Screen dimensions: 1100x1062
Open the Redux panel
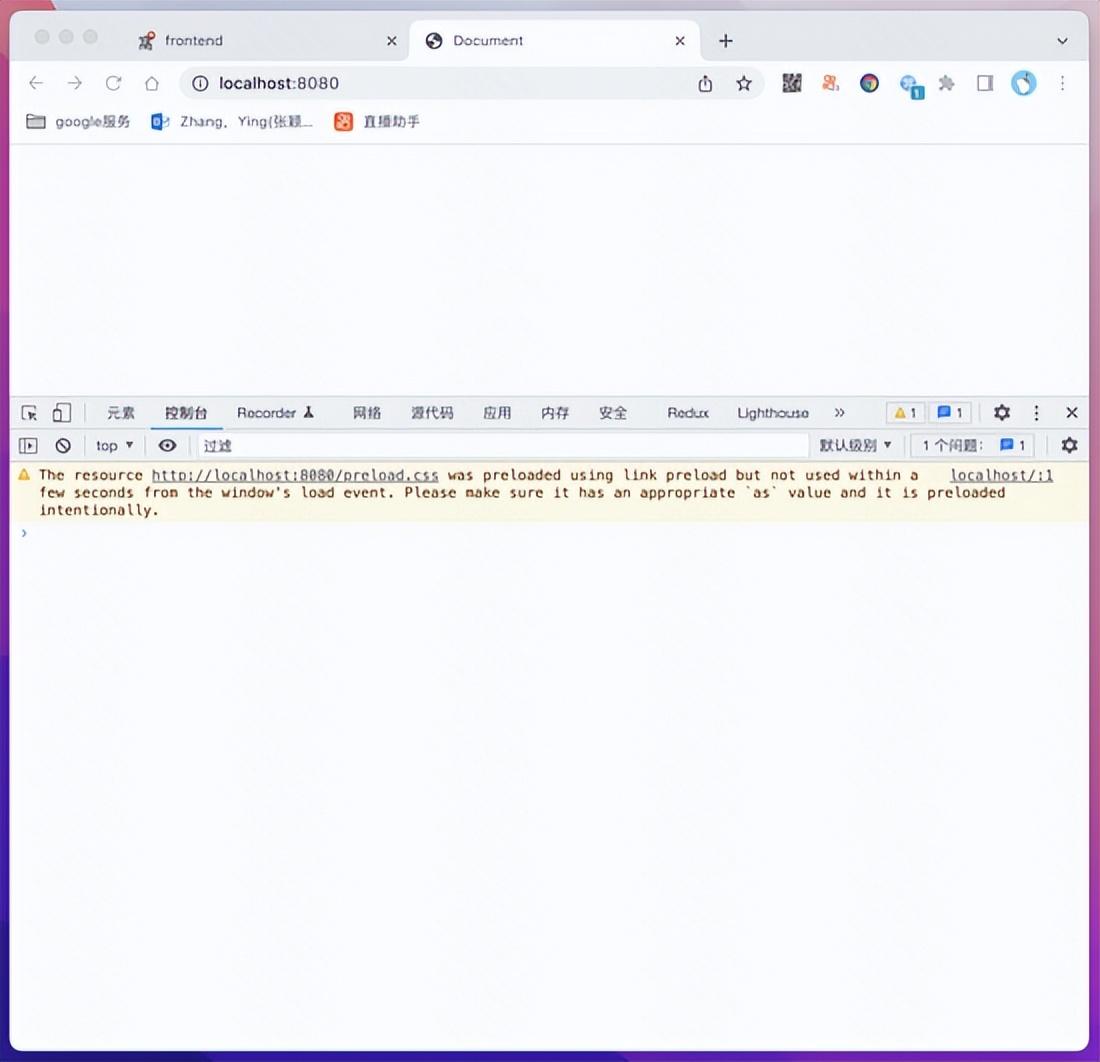[x=688, y=412]
